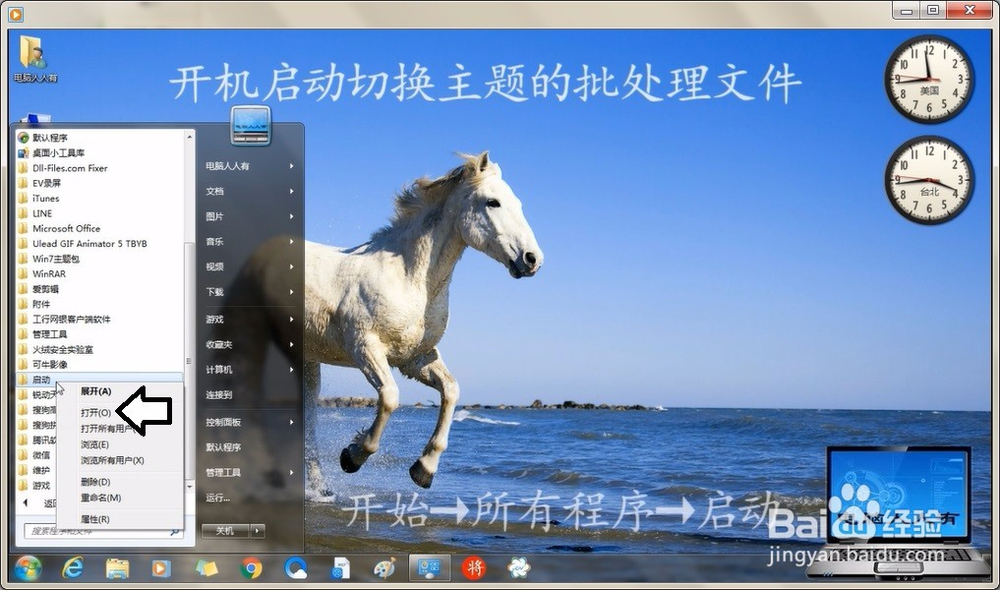Expand the 下载 submenu arrow
Image resolution: width=1000 pixels, height=590 pixels.
point(291,291)
